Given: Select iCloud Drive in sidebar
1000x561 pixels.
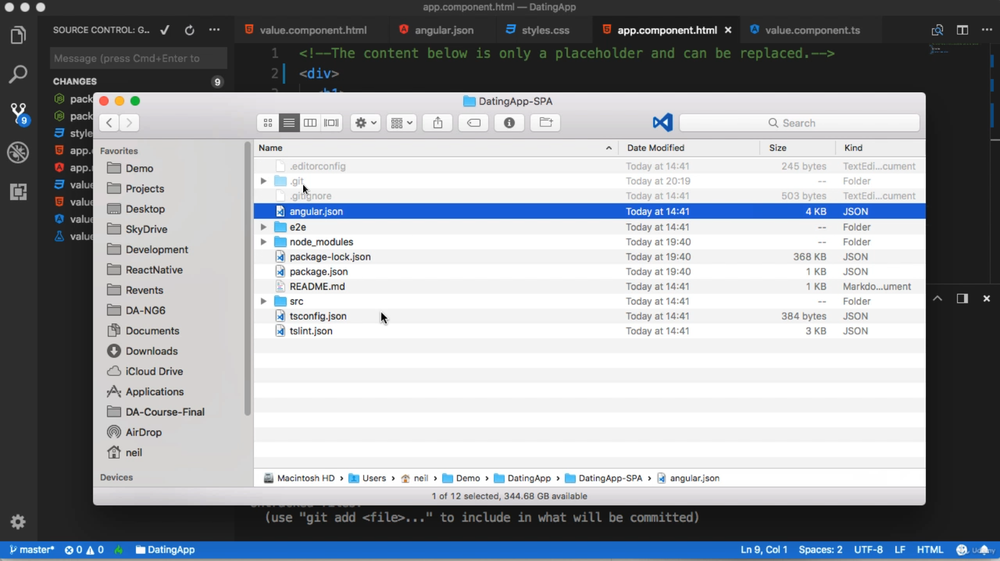Looking at the screenshot, I should click(x=154, y=372).
